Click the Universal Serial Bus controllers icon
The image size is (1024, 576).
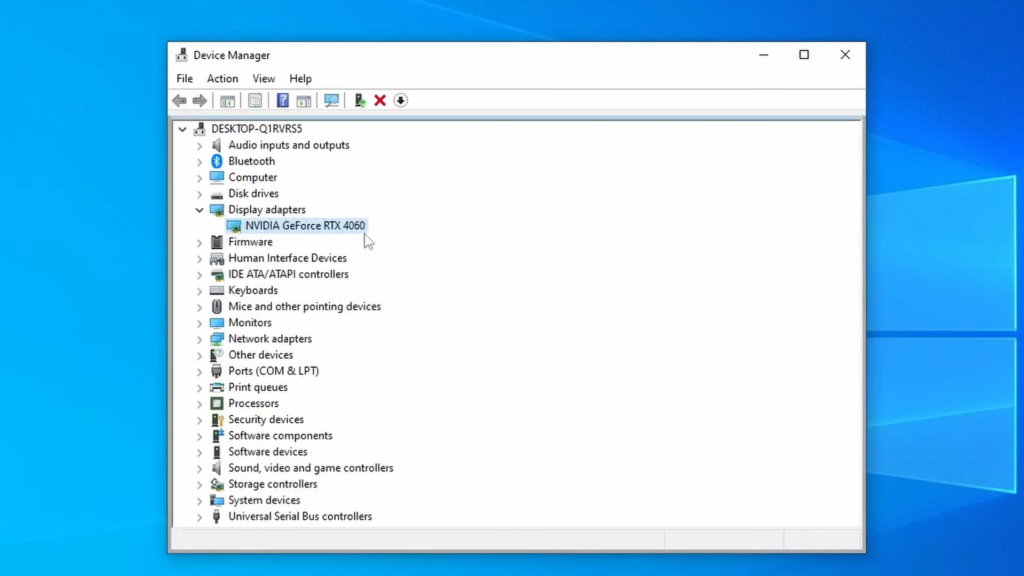click(x=217, y=517)
